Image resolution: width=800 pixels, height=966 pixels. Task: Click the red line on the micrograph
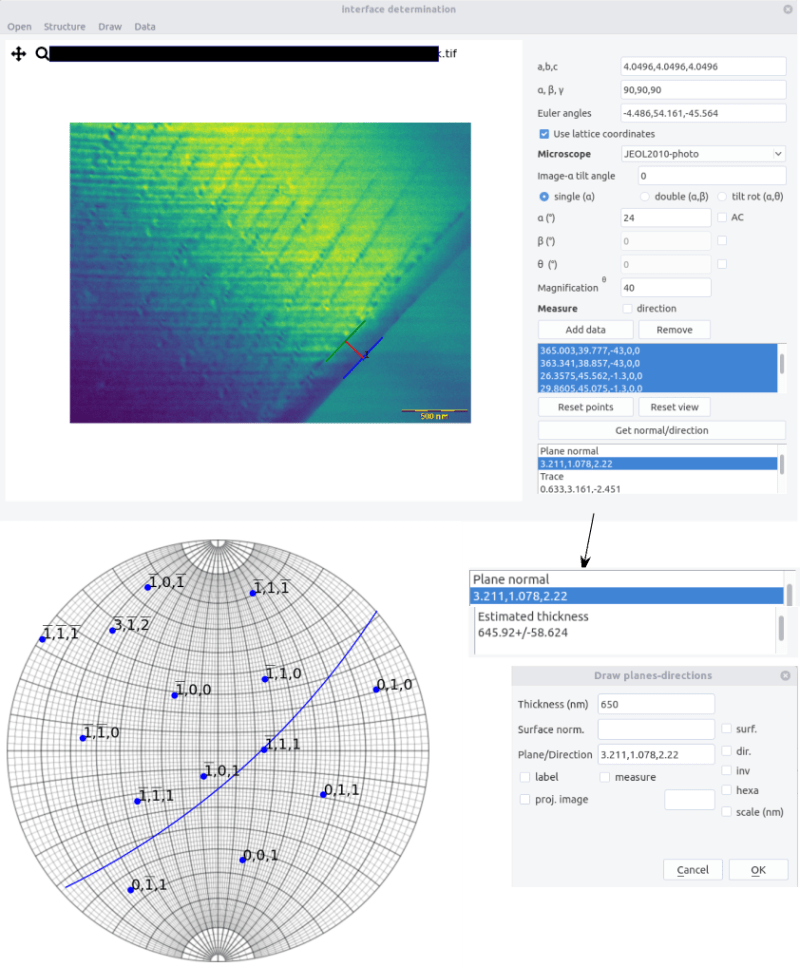tap(354, 349)
